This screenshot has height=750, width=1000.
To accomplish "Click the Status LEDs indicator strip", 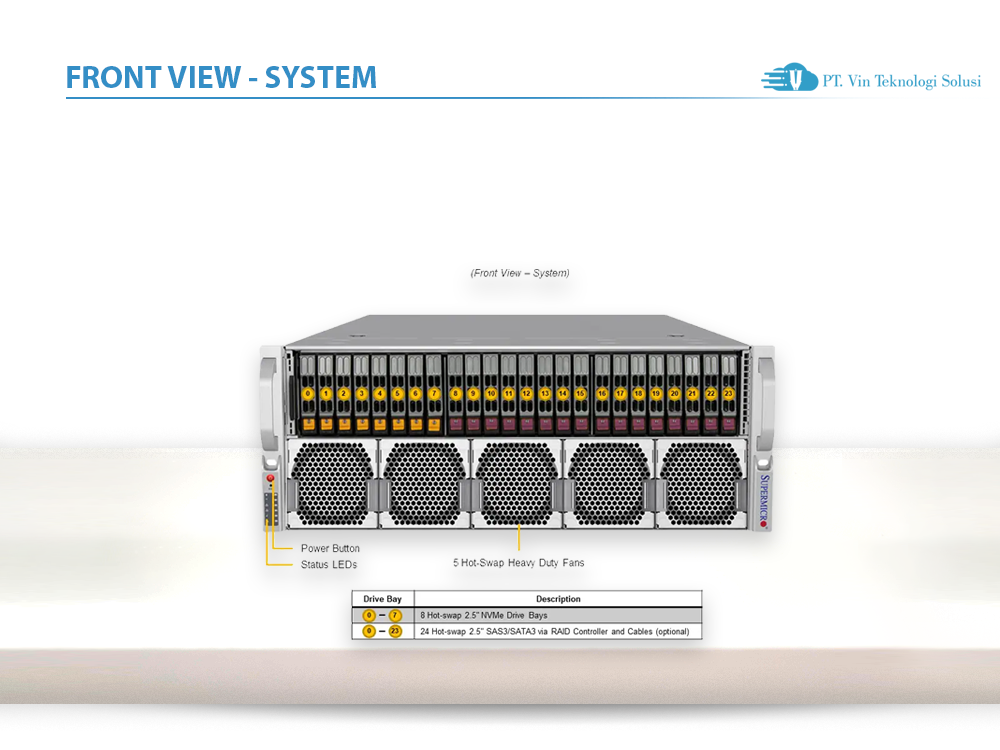I will pos(270,510).
